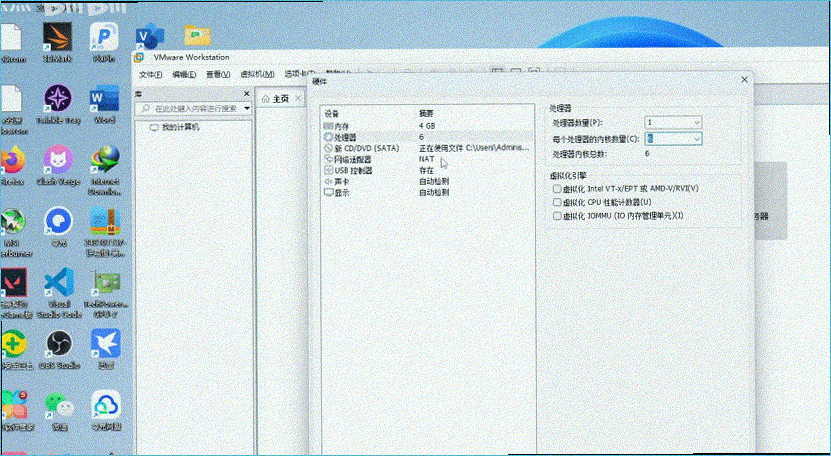Select 我的计算机 in the library tree
This screenshot has height=456, width=831.
[175, 128]
